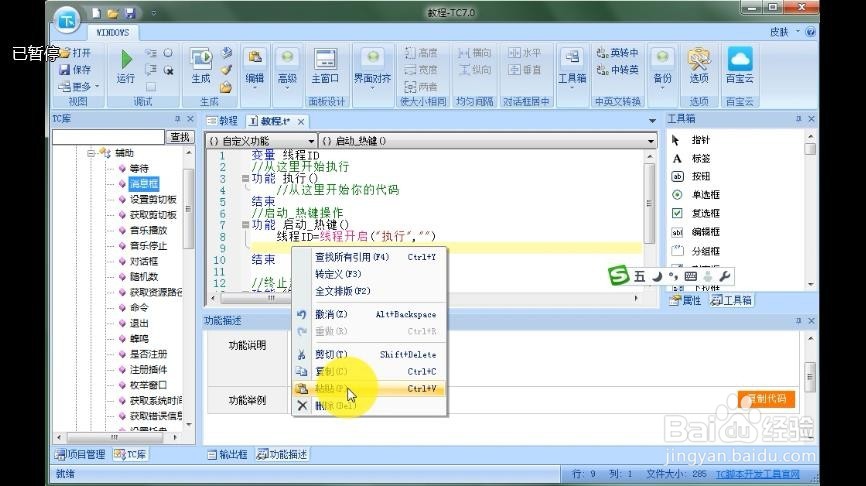
Task: Click the Help question mark icon
Action: click(810, 32)
